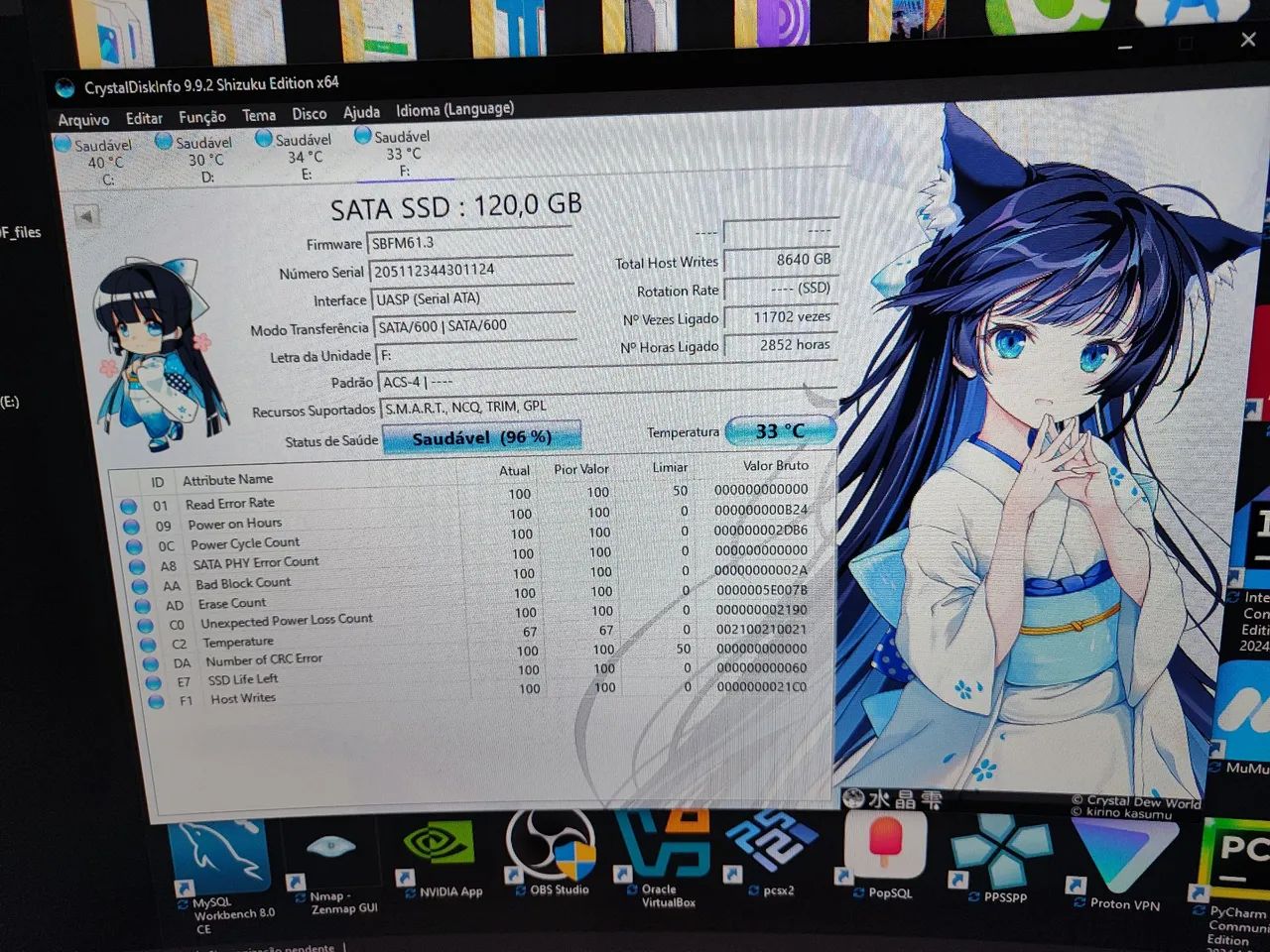Click raw value 002100210021 for Temperature
Image resolution: width=1270 pixels, height=952 pixels.
(x=761, y=629)
